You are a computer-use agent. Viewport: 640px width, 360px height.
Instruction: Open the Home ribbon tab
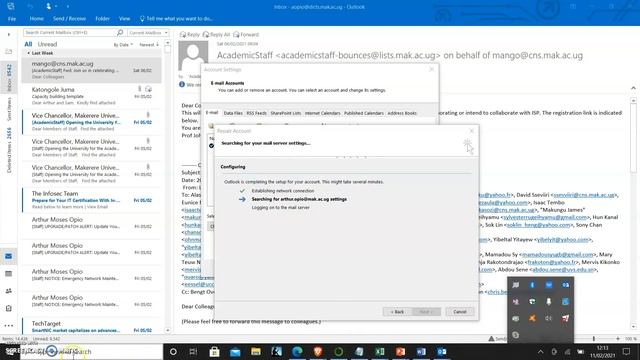pos(36,19)
